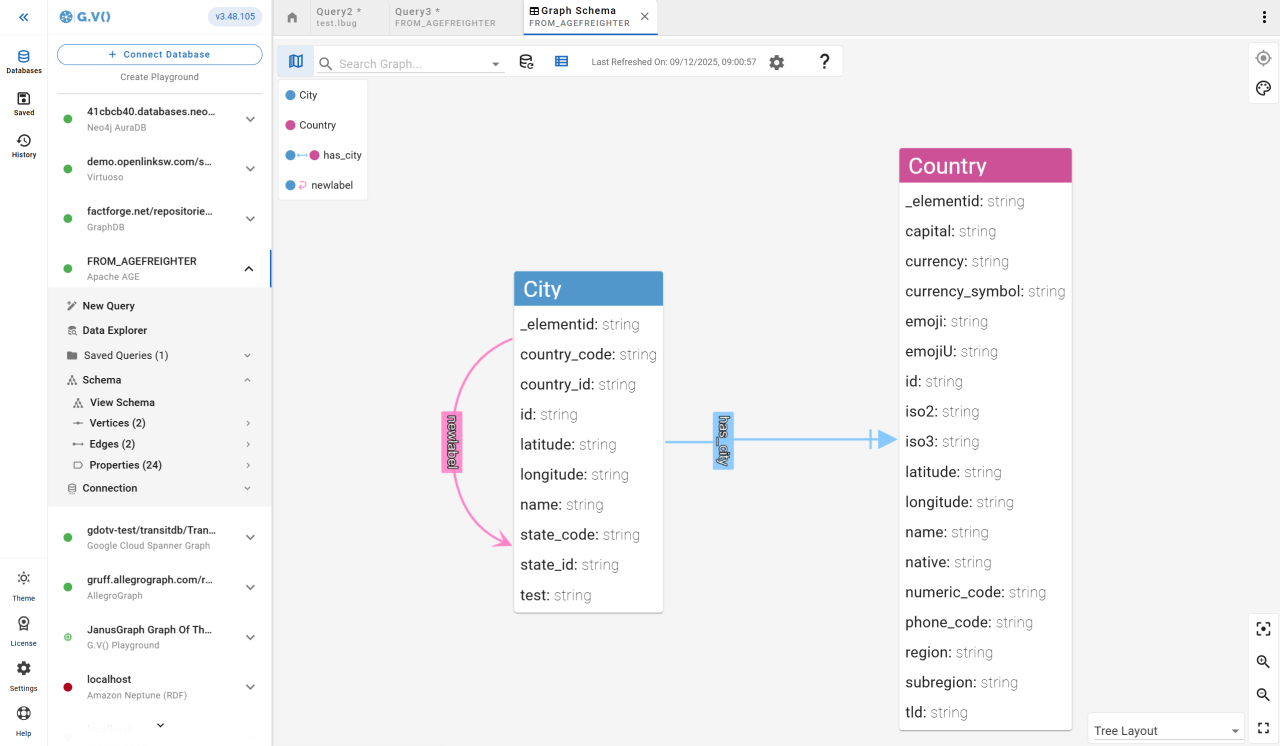Click the zoom out magnifier icon
The height and width of the screenshot is (746, 1280).
tap(1263, 695)
